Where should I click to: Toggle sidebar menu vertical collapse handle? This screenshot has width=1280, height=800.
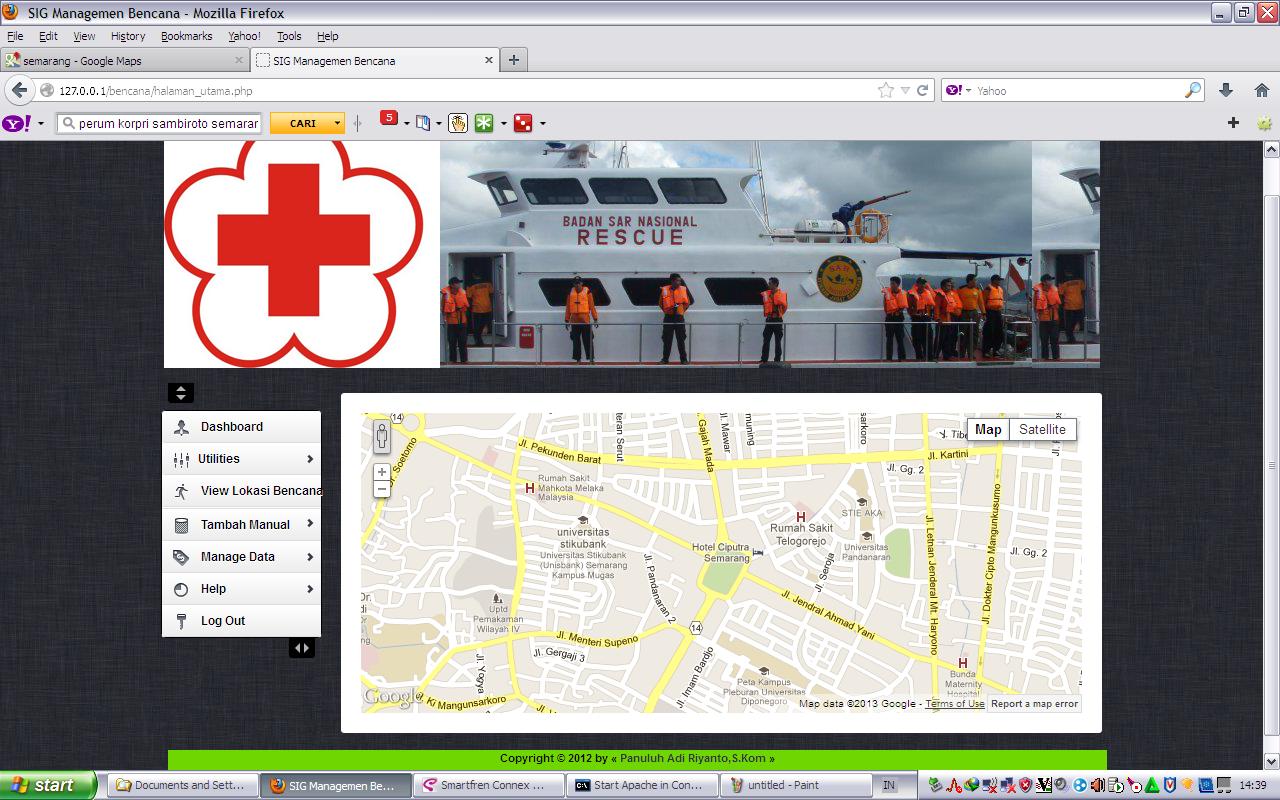click(x=181, y=393)
